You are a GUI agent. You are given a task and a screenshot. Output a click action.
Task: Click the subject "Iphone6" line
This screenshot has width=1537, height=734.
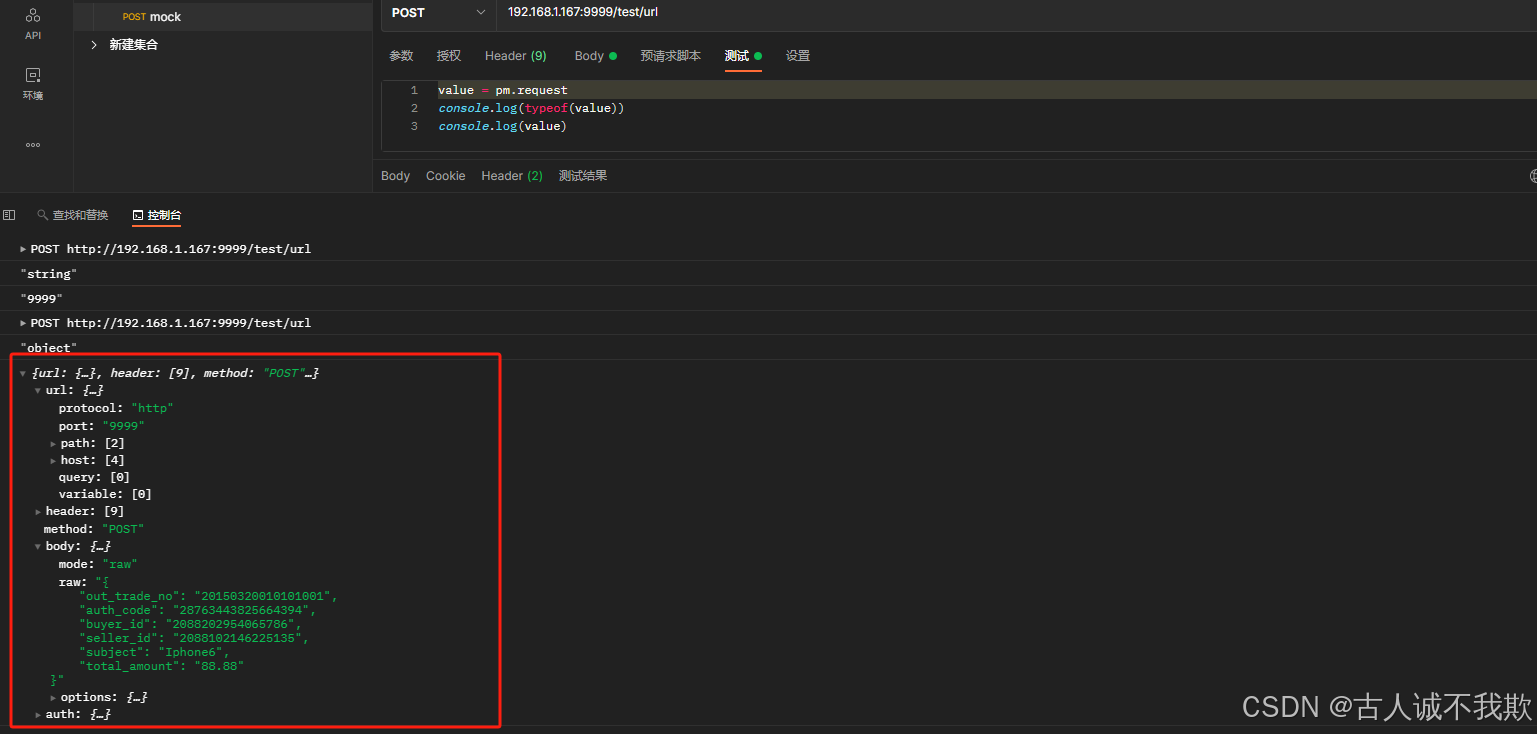pos(154,652)
